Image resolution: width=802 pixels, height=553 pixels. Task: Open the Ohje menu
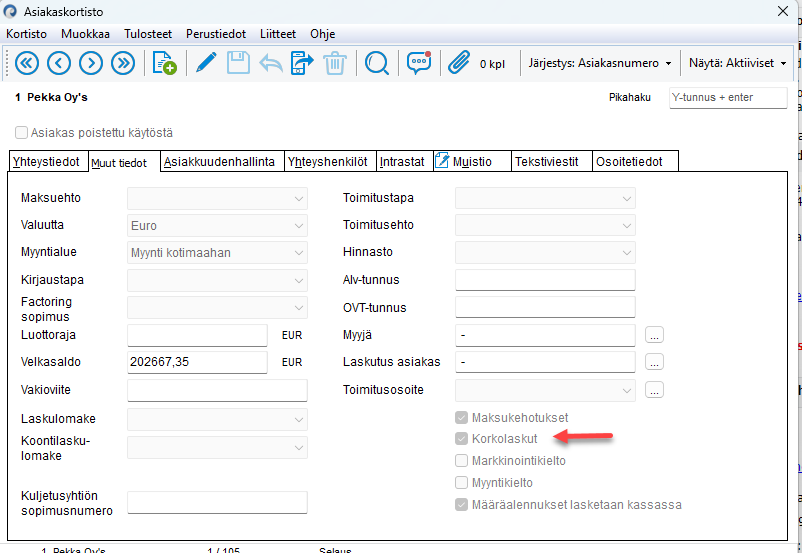323,34
